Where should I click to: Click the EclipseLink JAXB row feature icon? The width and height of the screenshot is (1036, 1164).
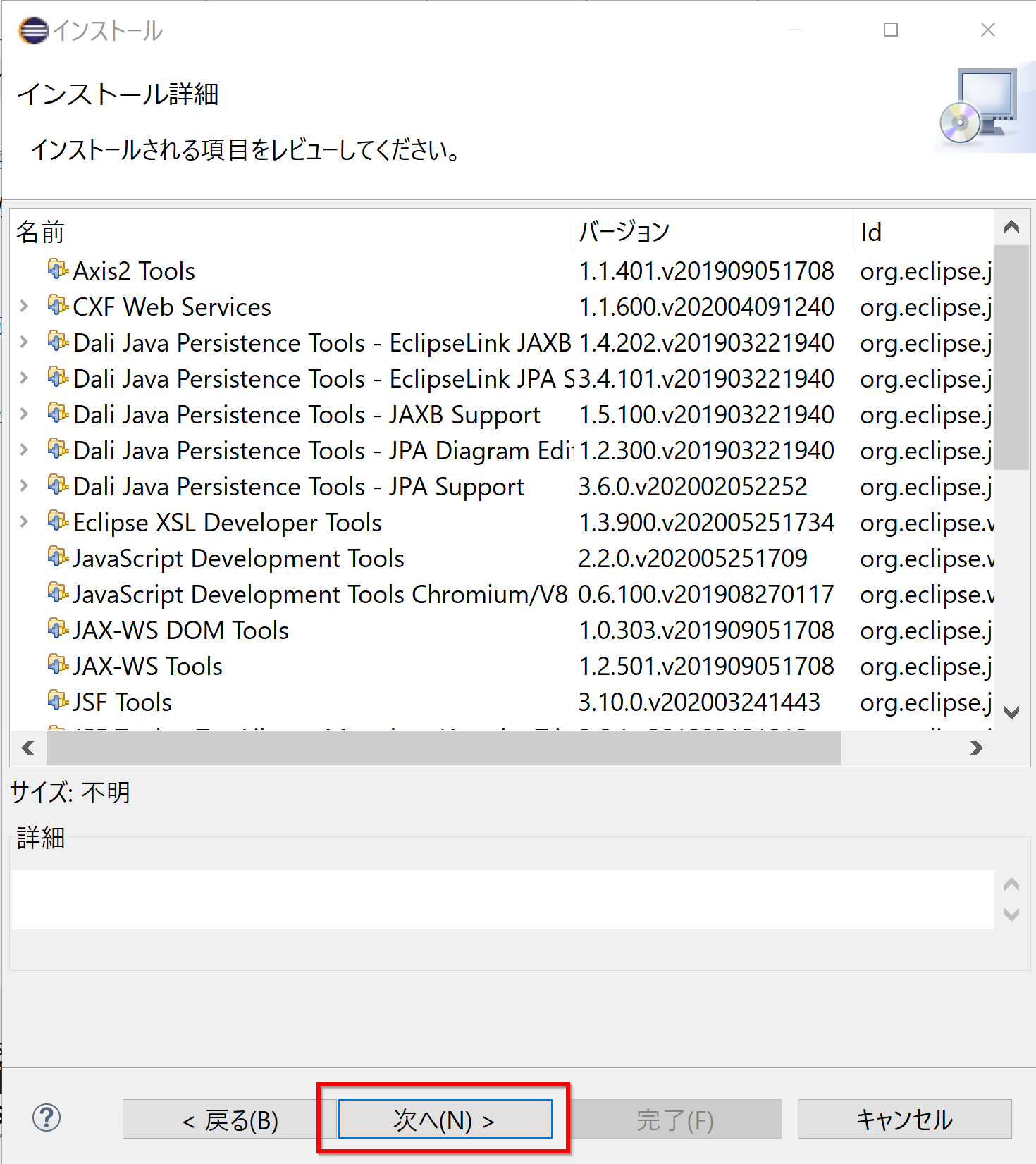click(x=58, y=342)
